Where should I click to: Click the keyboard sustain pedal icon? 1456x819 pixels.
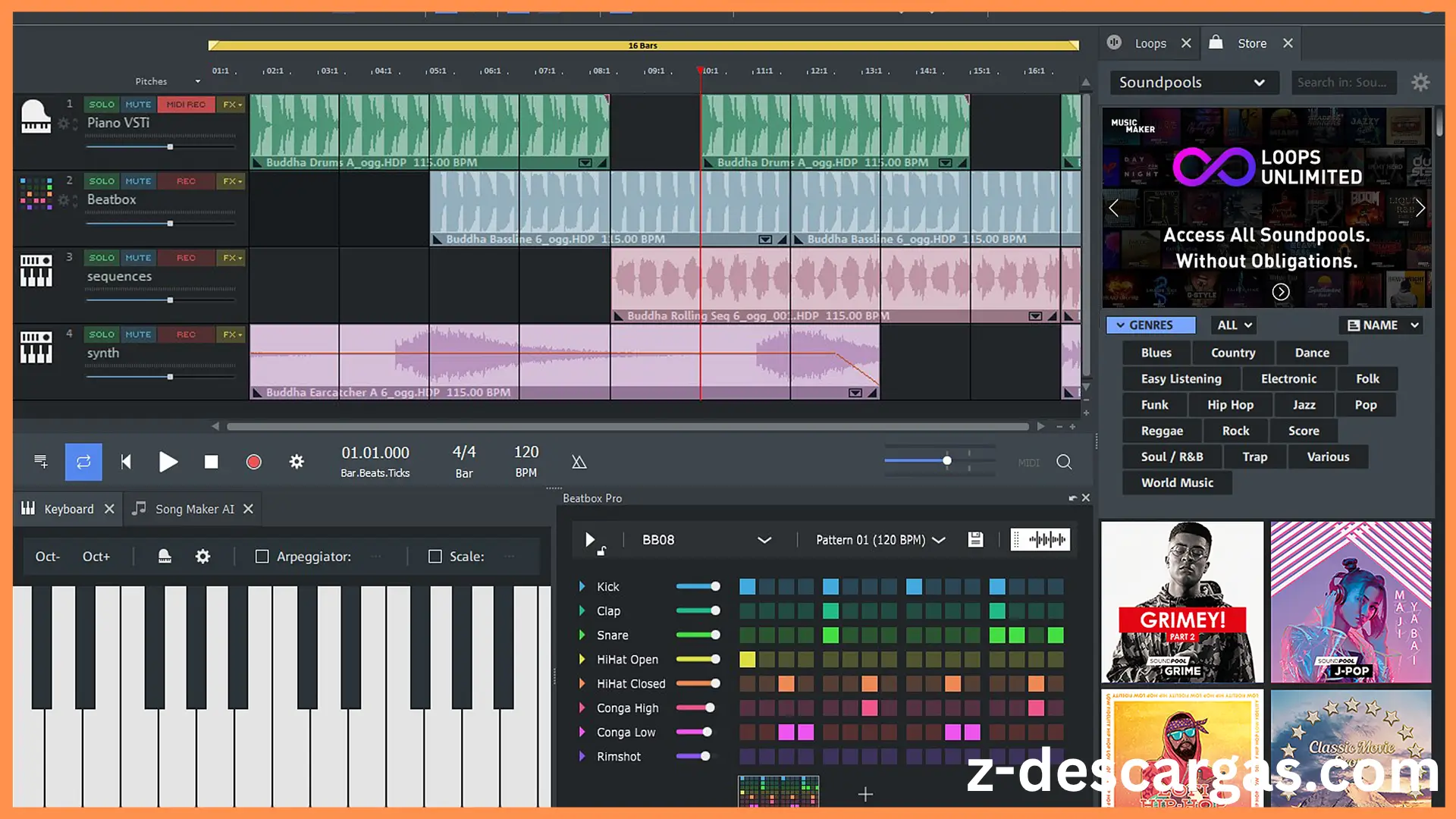(165, 557)
